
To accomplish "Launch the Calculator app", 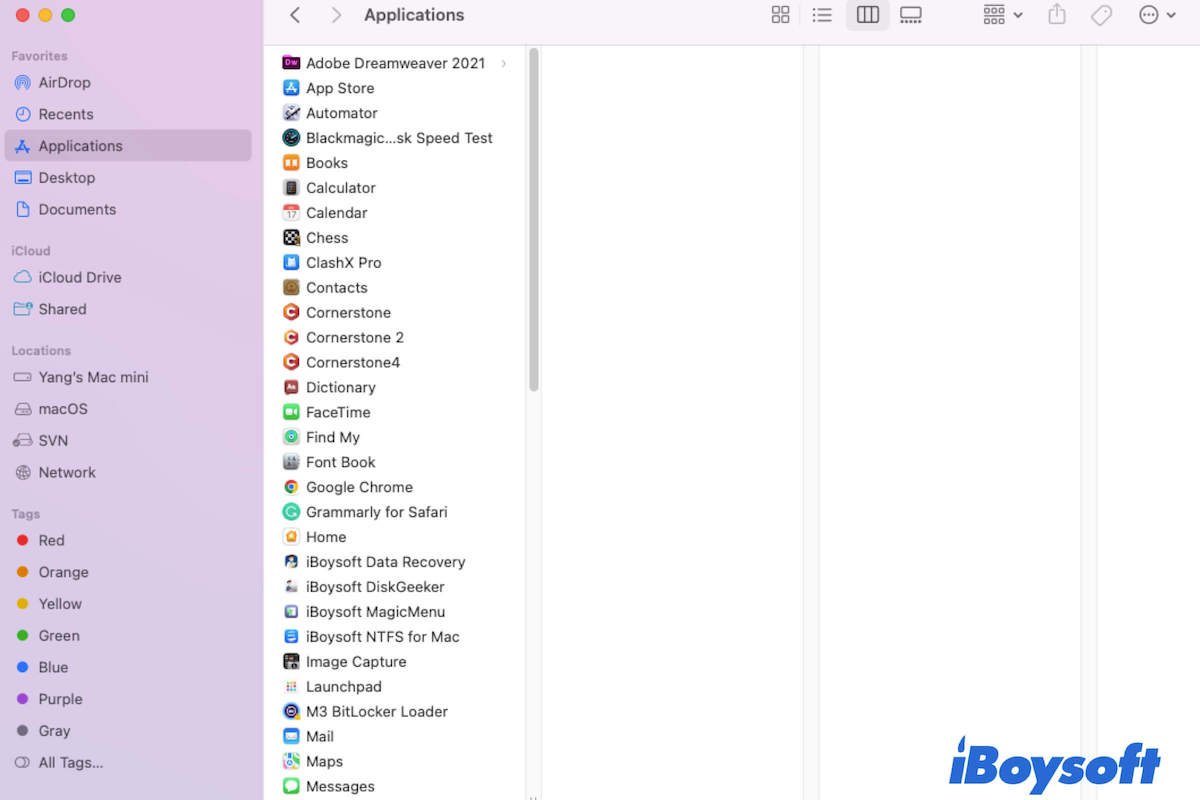I will point(340,187).
